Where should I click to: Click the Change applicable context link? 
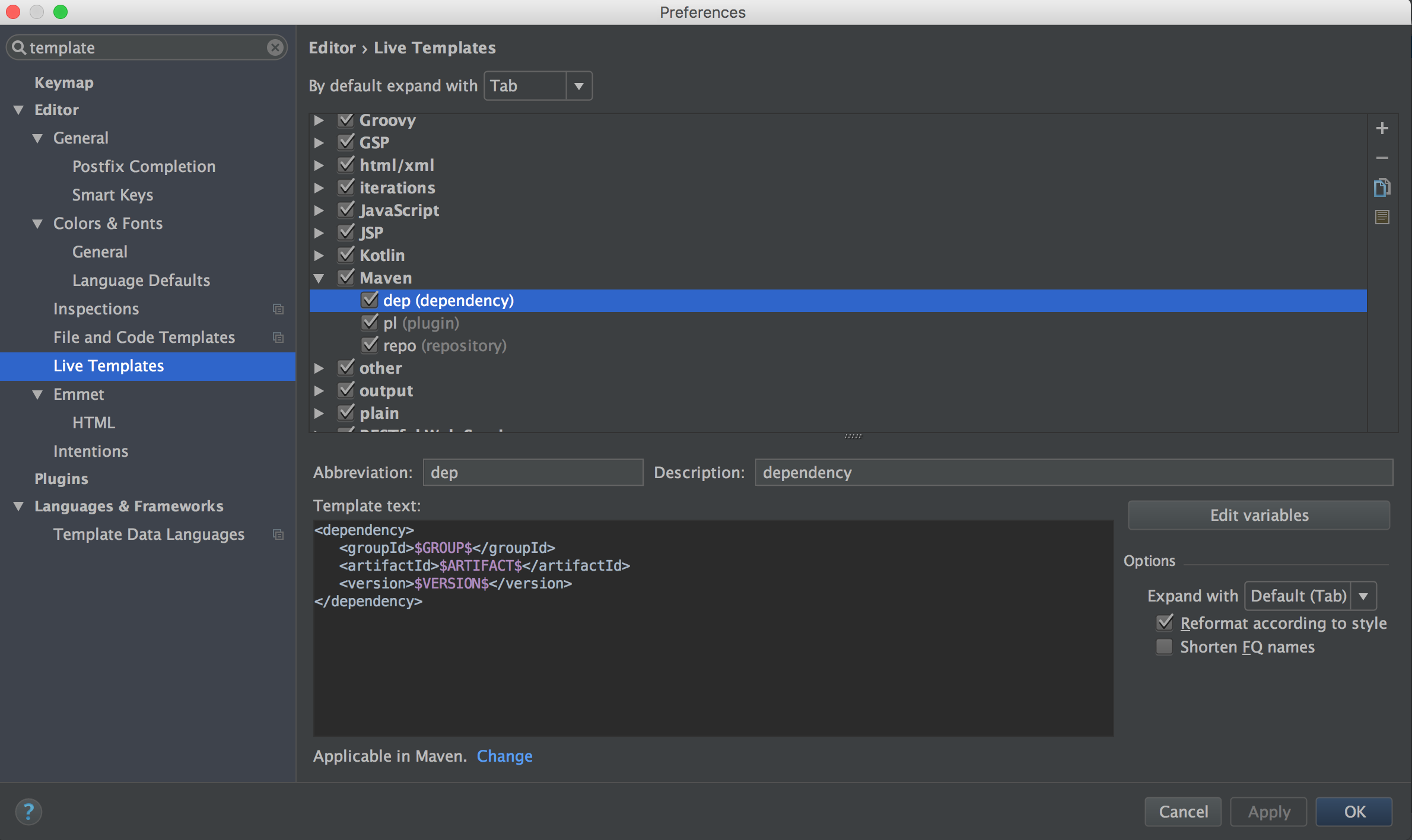(504, 756)
